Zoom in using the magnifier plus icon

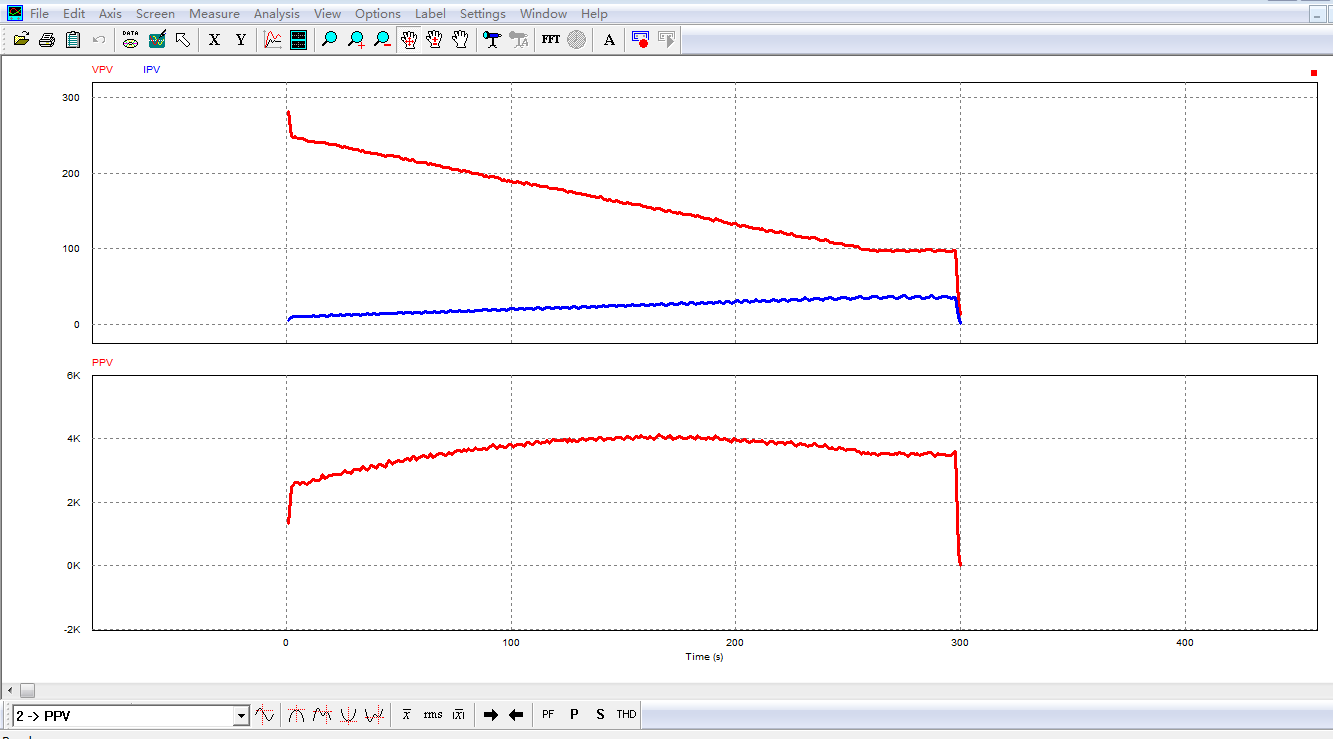(x=356, y=40)
